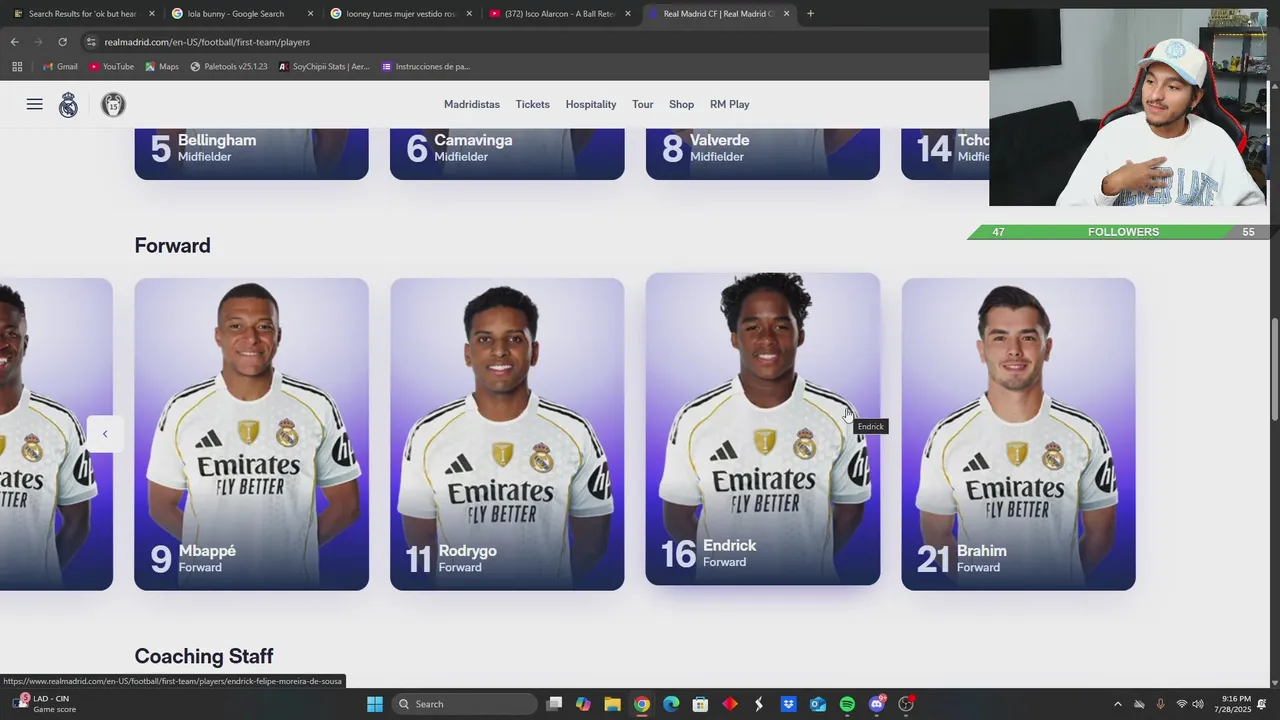Open the Windows Start menu

(375, 704)
